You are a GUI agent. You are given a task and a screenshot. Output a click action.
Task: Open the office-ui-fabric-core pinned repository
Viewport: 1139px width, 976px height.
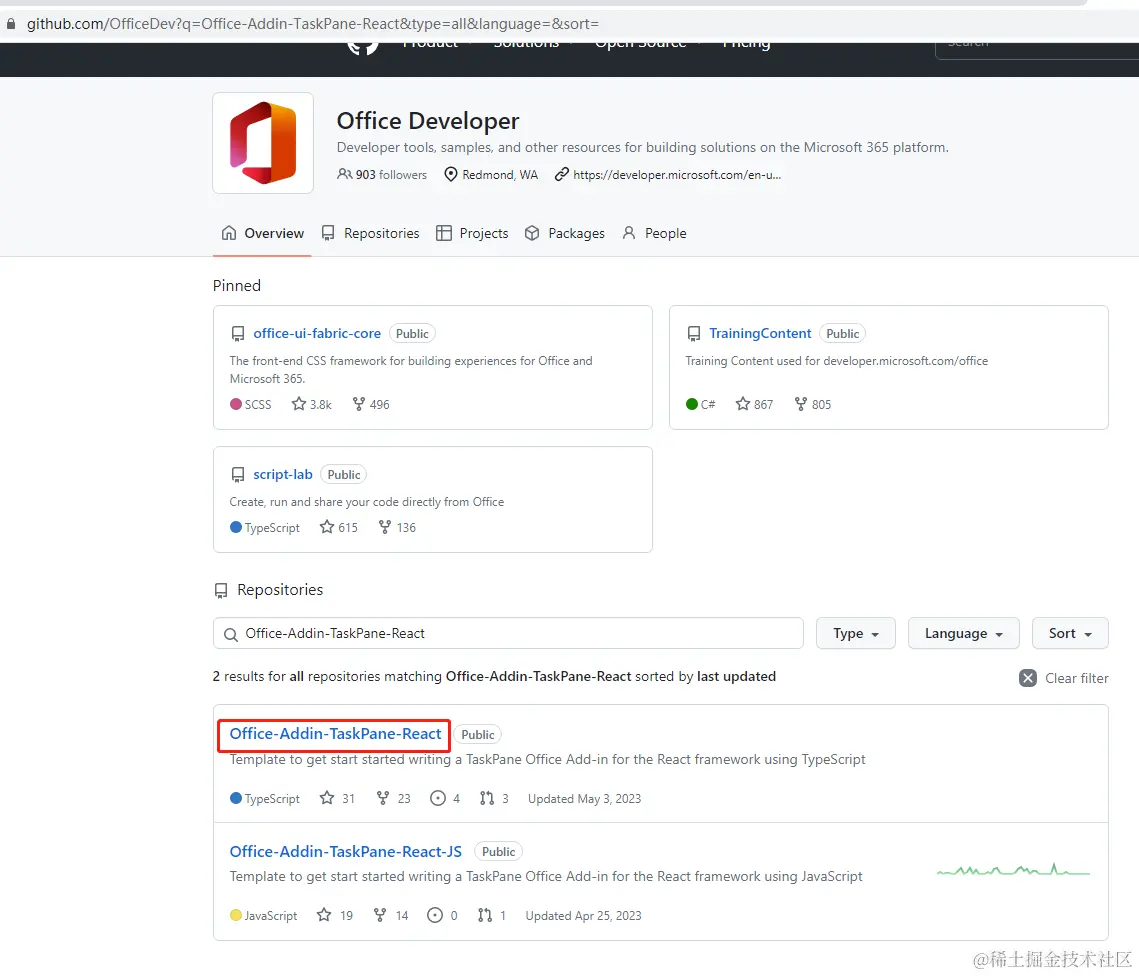tap(317, 333)
